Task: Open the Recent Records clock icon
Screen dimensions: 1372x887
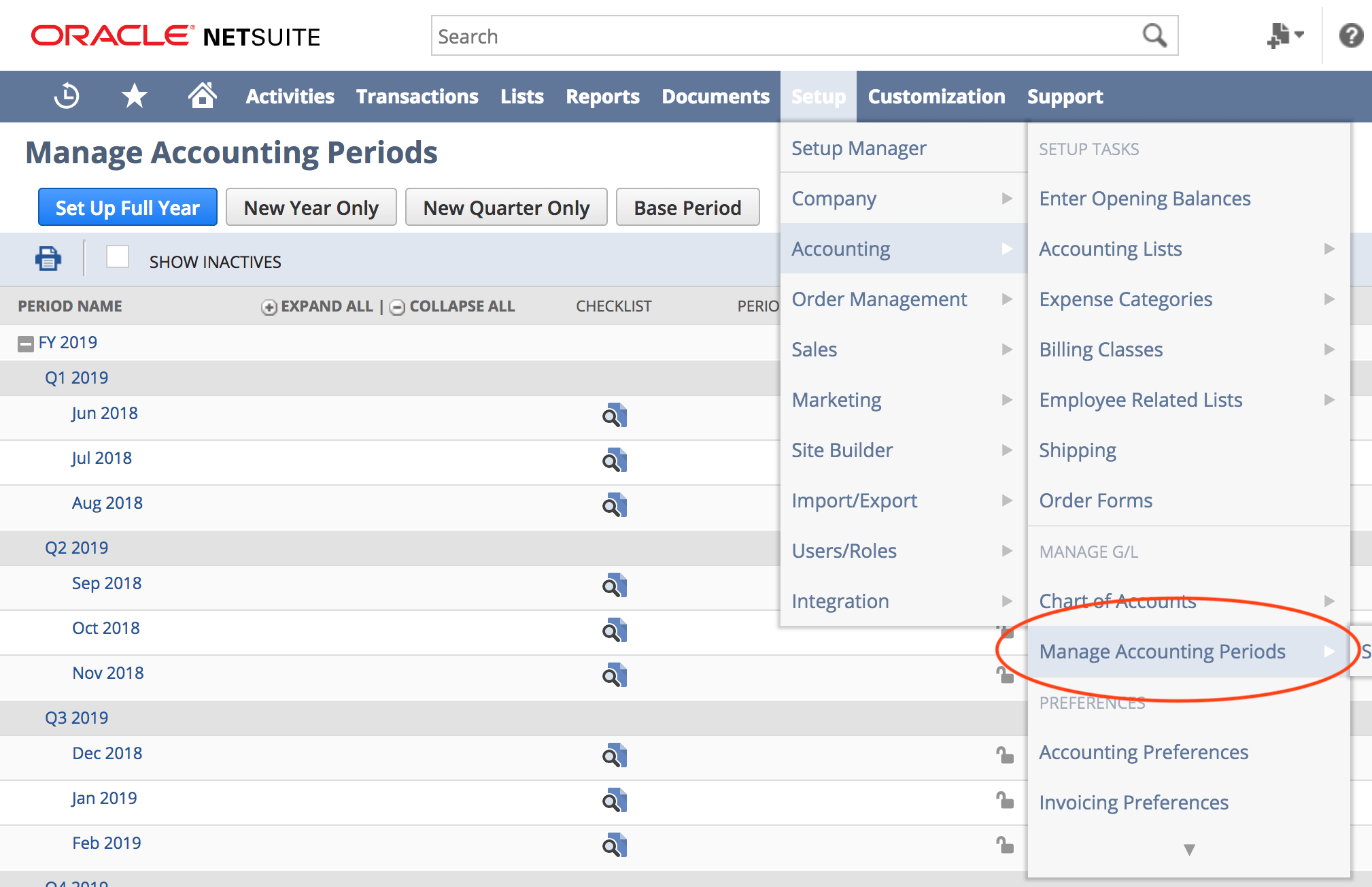Action: [67, 96]
